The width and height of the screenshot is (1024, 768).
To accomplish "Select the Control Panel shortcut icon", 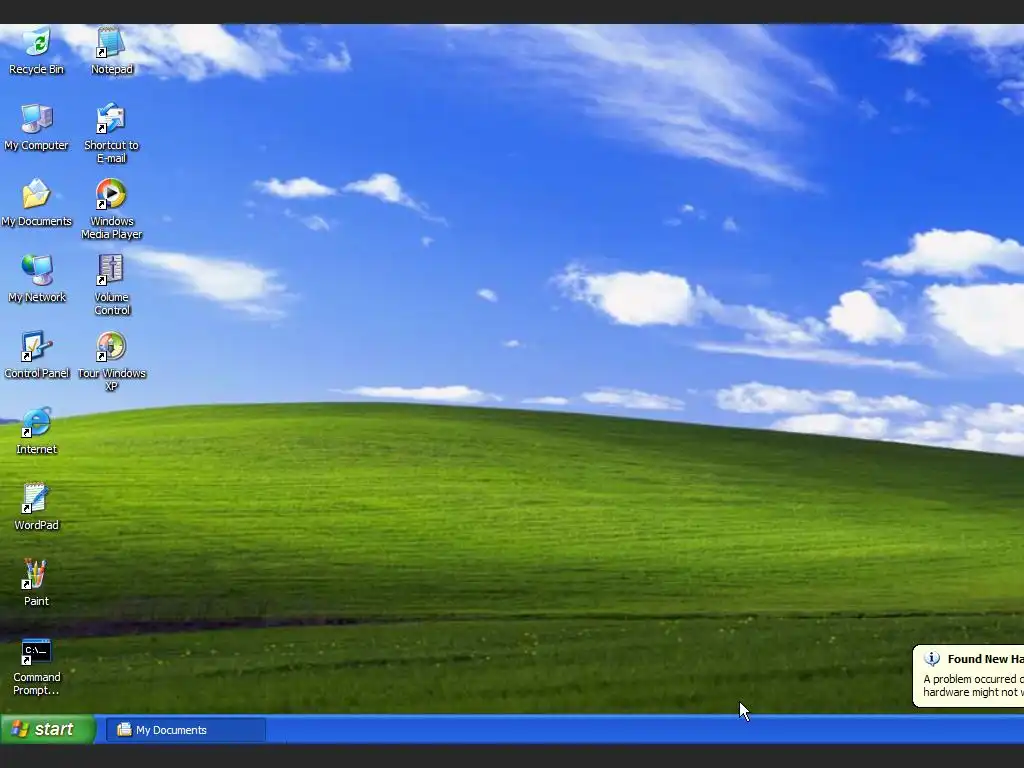I will pos(37,346).
